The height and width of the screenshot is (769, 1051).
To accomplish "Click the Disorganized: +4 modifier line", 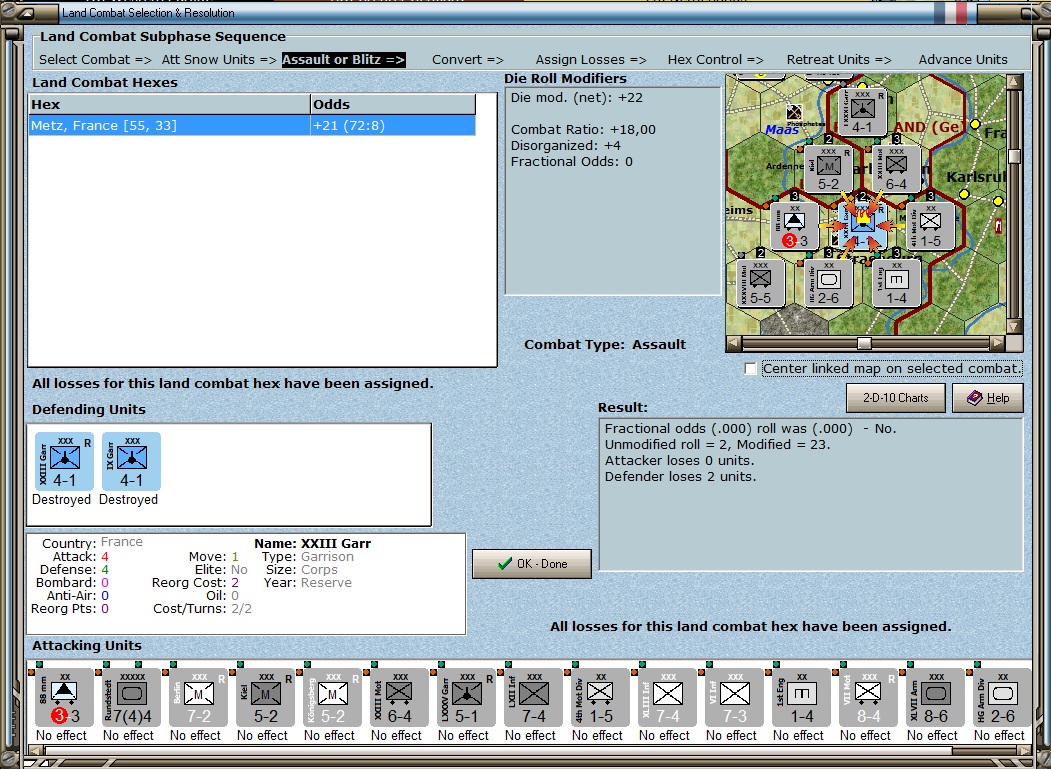I will point(566,146).
